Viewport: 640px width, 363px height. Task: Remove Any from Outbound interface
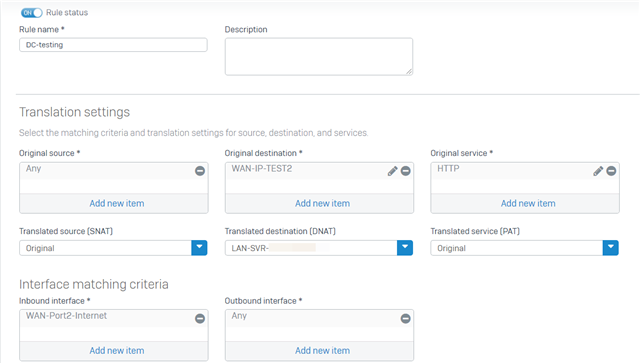point(405,318)
